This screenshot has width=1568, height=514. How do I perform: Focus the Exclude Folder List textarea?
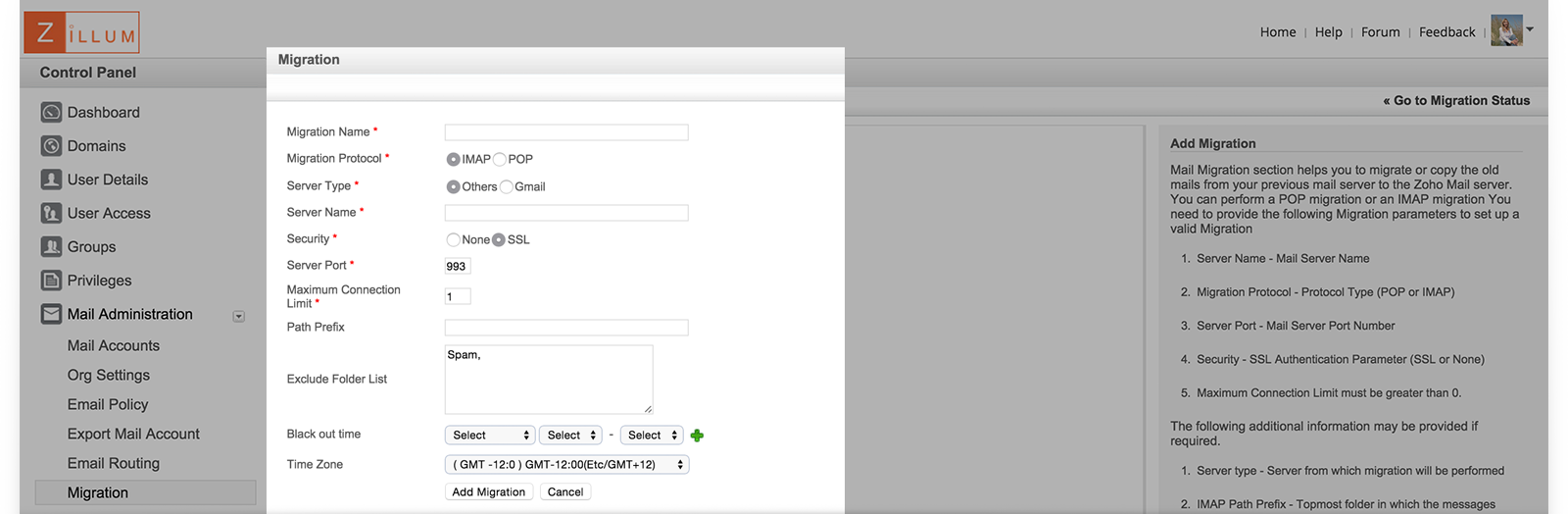(x=549, y=380)
